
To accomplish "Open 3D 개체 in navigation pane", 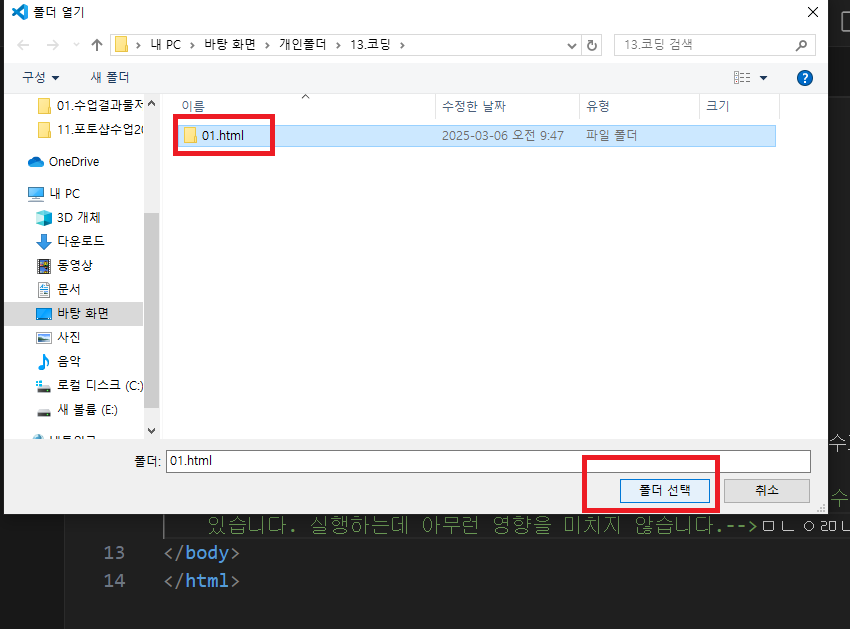I will [x=69, y=217].
